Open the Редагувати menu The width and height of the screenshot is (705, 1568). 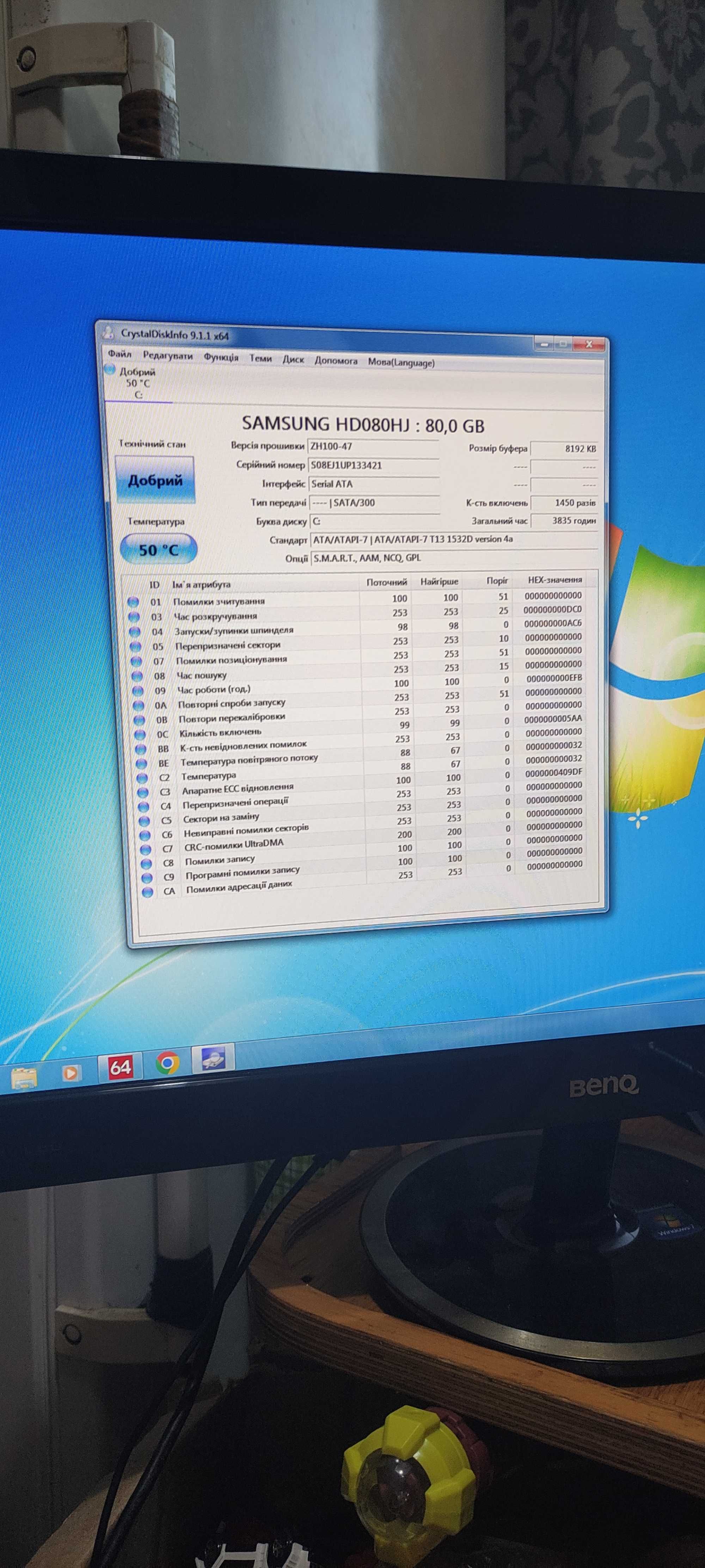(x=167, y=356)
